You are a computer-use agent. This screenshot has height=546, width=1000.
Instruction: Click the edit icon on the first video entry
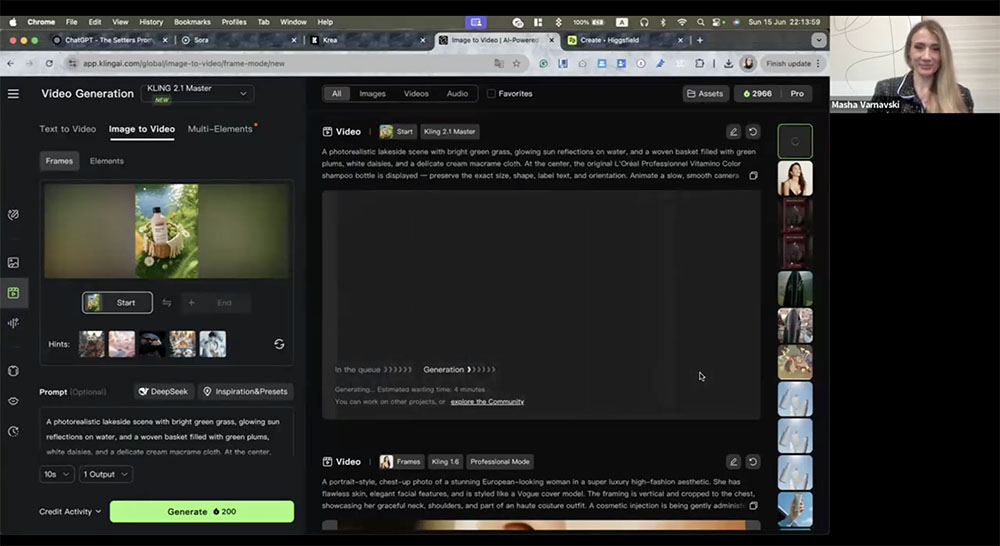click(x=733, y=131)
